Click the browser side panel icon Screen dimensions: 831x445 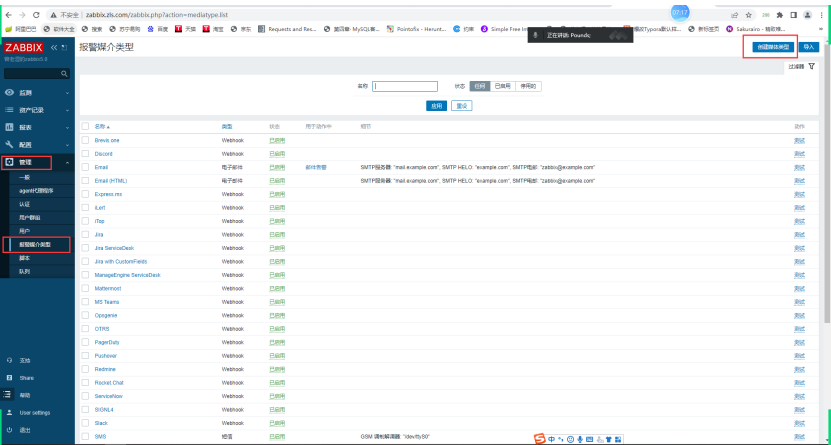coord(793,15)
